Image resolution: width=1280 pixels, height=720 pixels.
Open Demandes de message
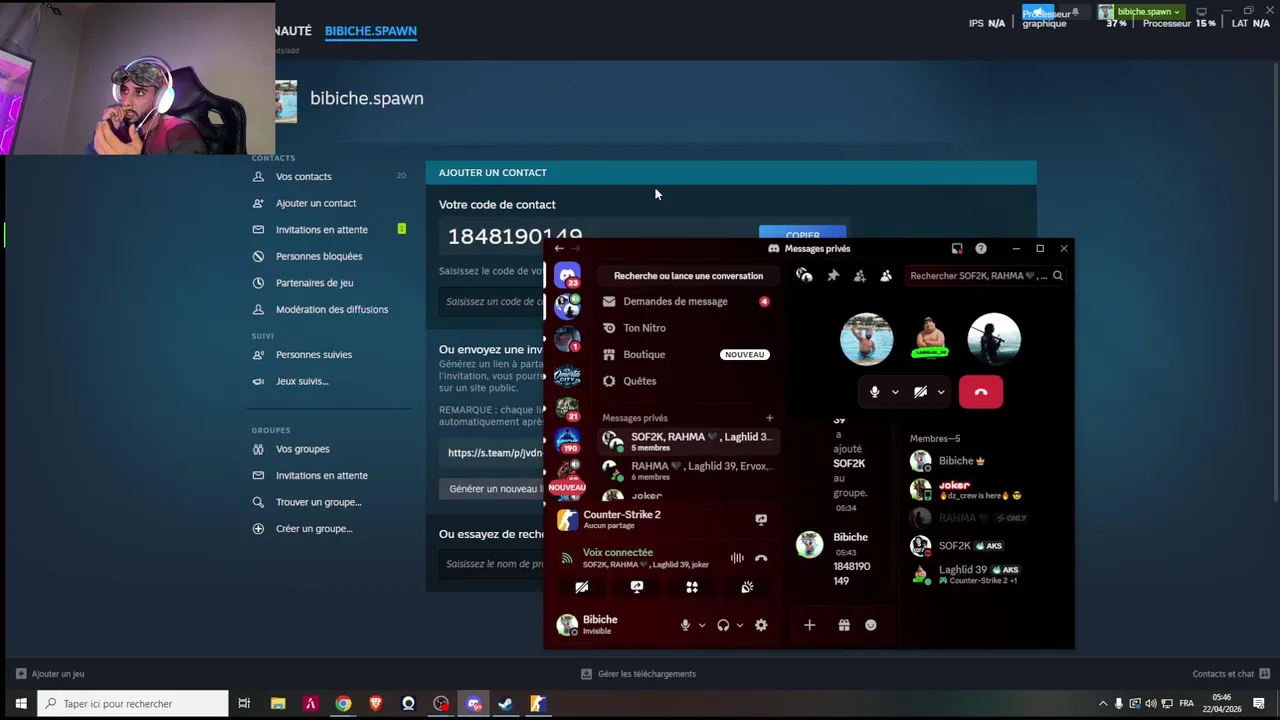point(686,301)
